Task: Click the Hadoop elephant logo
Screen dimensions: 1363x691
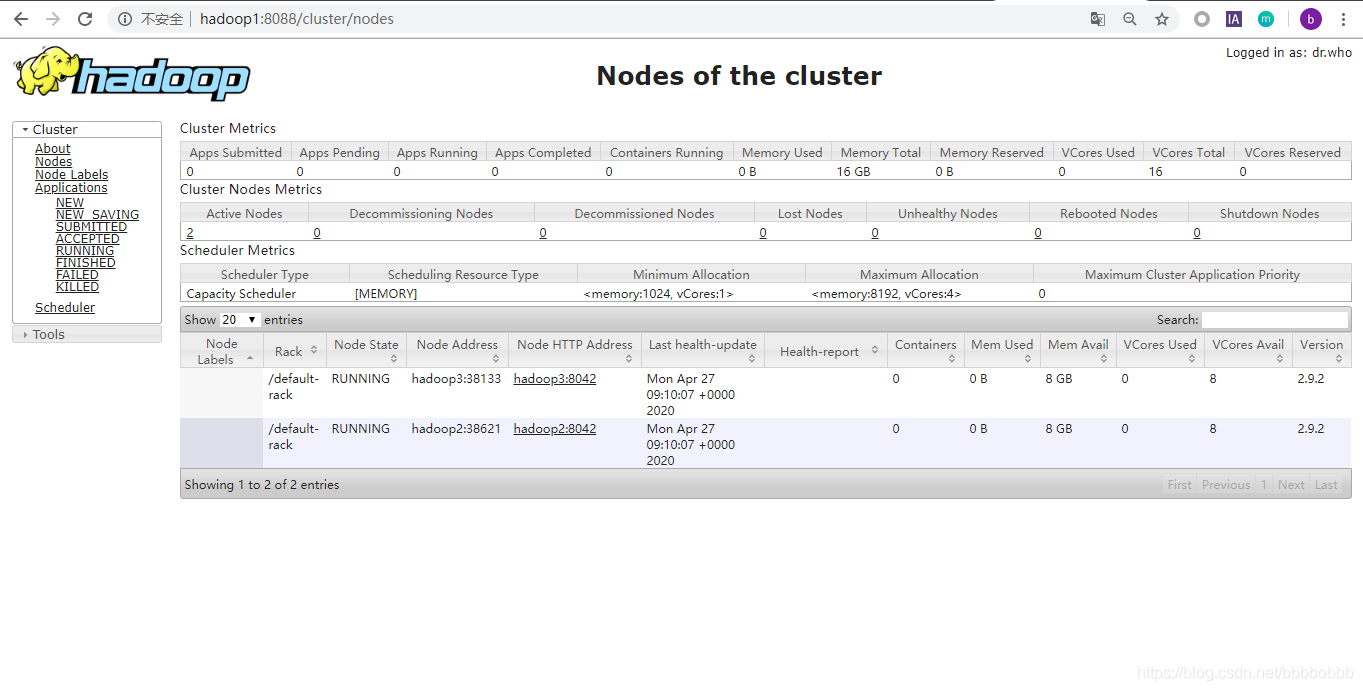Action: coord(132,73)
